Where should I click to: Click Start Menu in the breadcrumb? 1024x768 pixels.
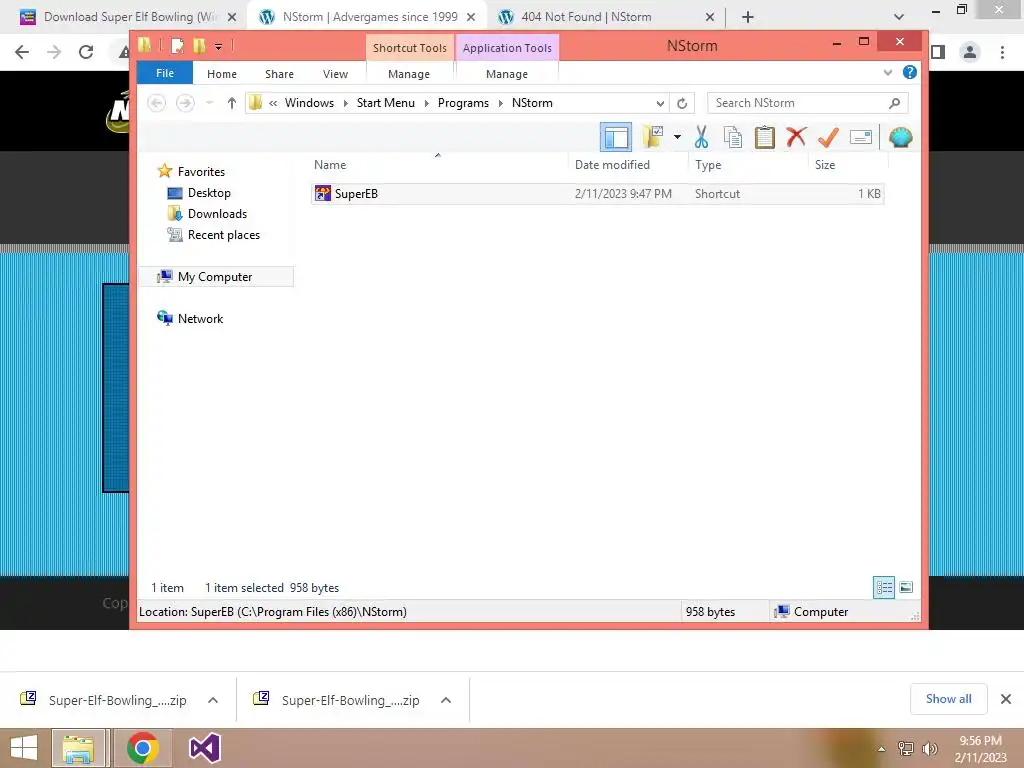385,103
